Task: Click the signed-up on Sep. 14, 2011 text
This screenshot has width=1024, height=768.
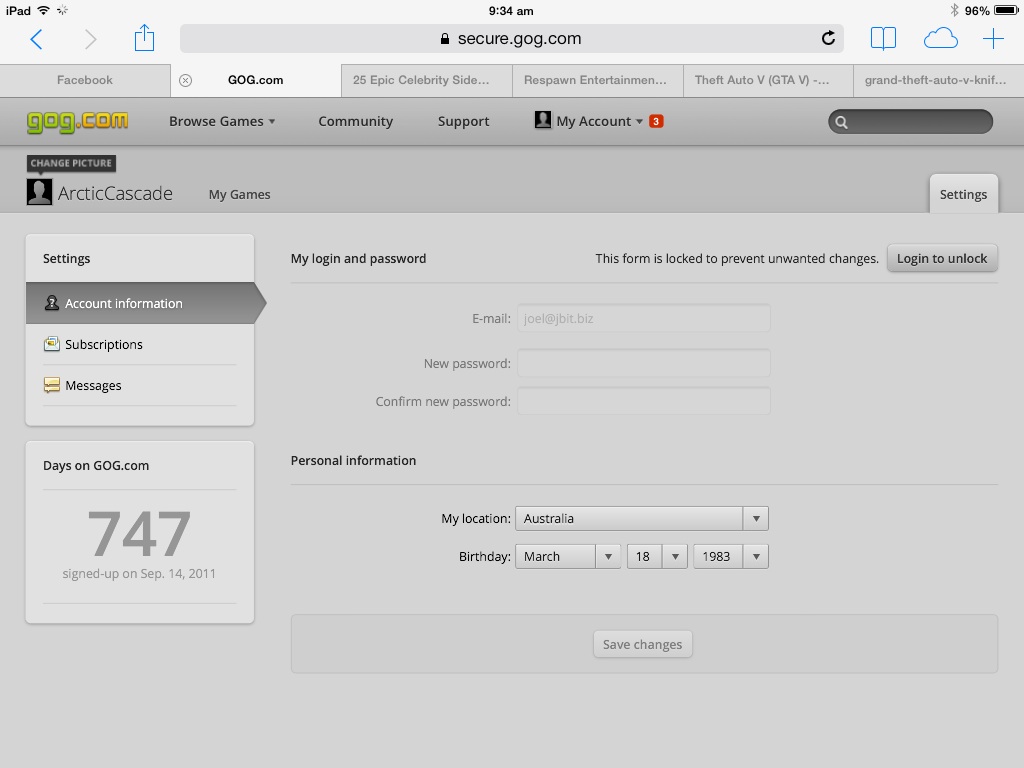Action: coord(139,573)
